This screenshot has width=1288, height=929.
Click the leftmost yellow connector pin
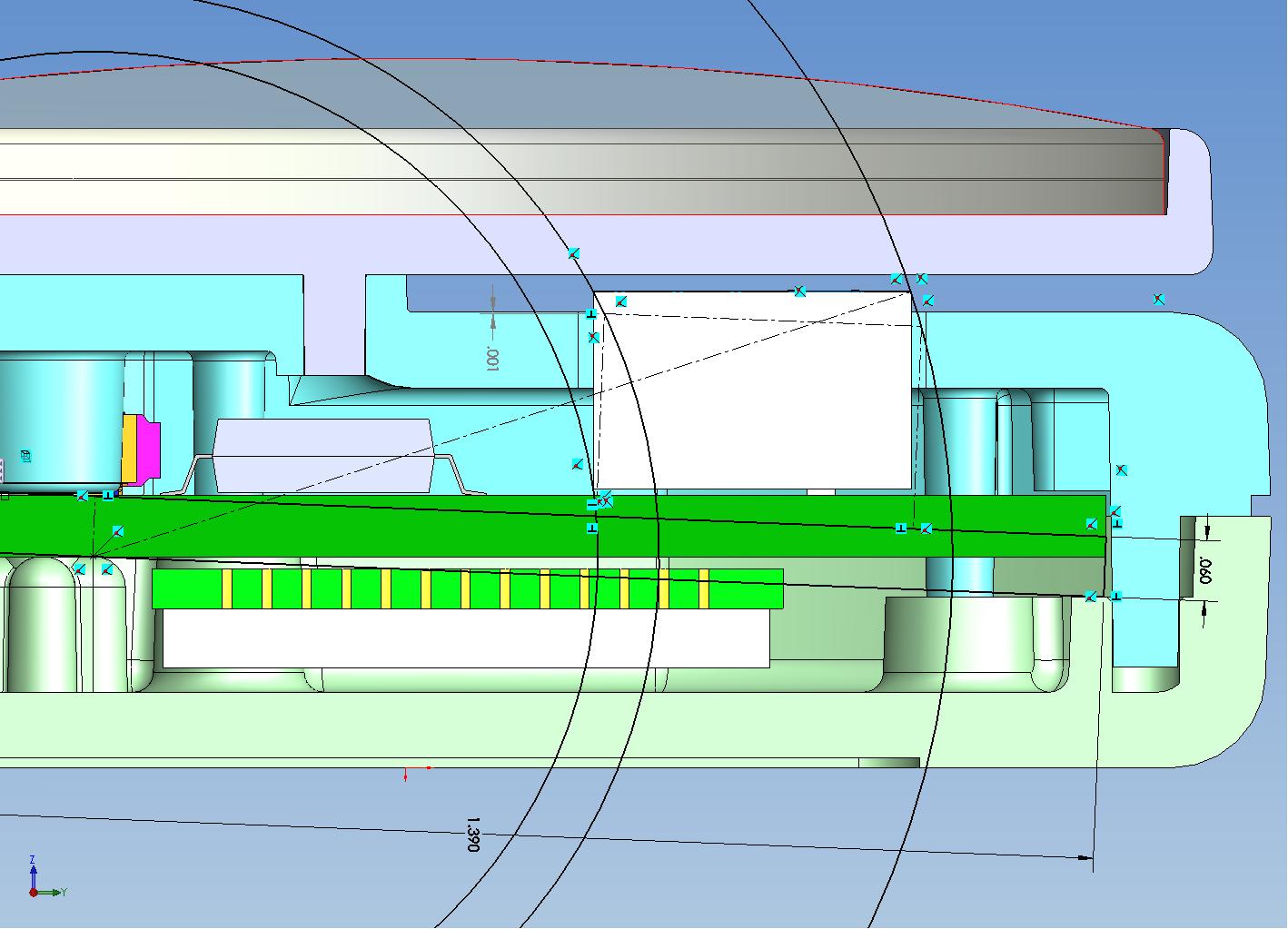pos(228,588)
